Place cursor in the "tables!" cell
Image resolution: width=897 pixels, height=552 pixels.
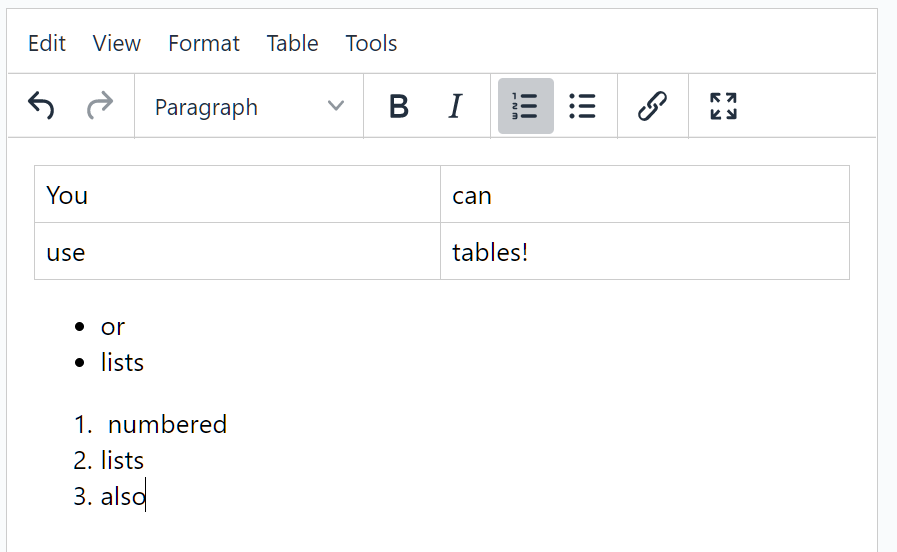(x=644, y=252)
